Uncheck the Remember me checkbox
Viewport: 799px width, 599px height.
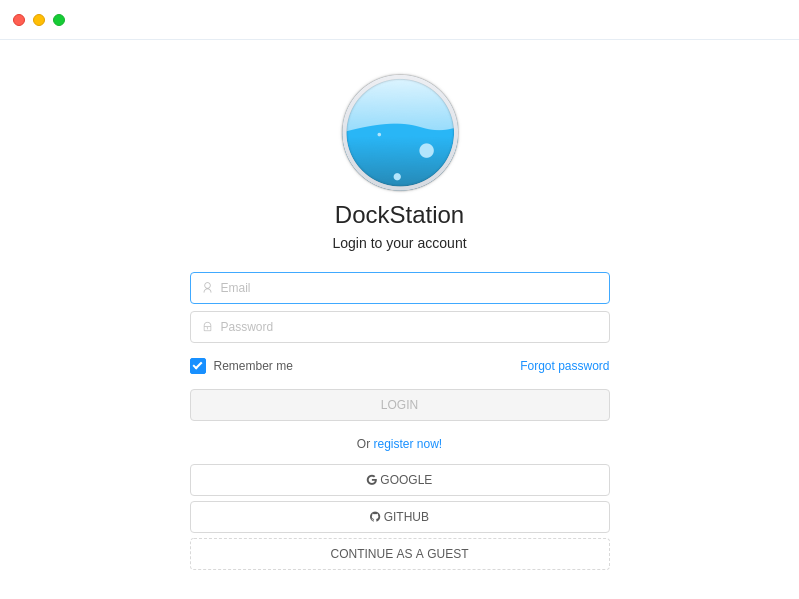[198, 366]
